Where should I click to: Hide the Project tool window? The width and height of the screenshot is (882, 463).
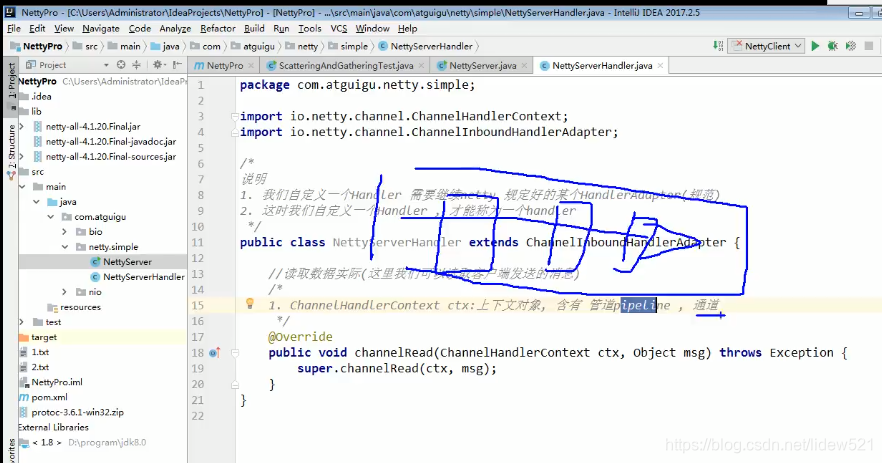coord(177,65)
